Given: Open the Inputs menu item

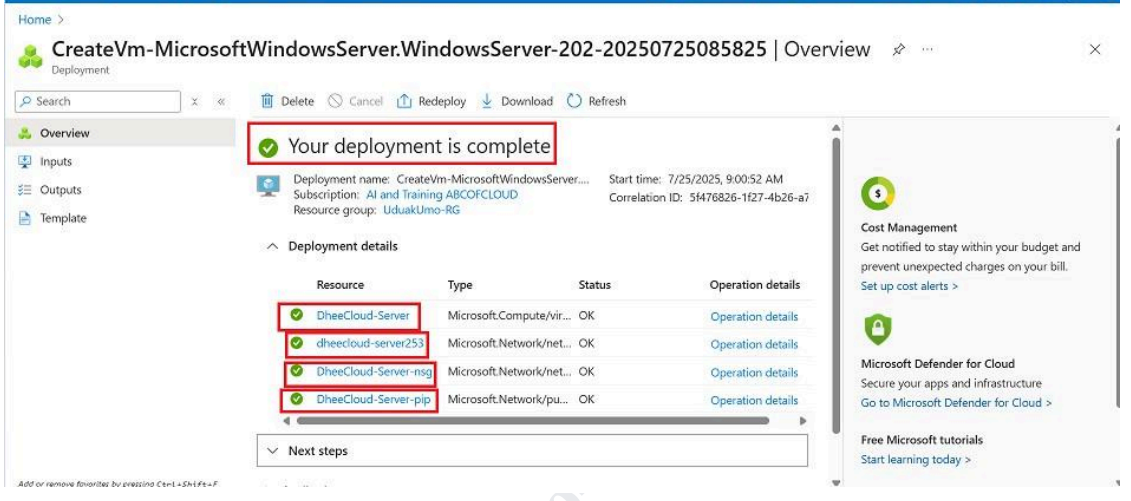Looking at the screenshot, I should click(55, 161).
